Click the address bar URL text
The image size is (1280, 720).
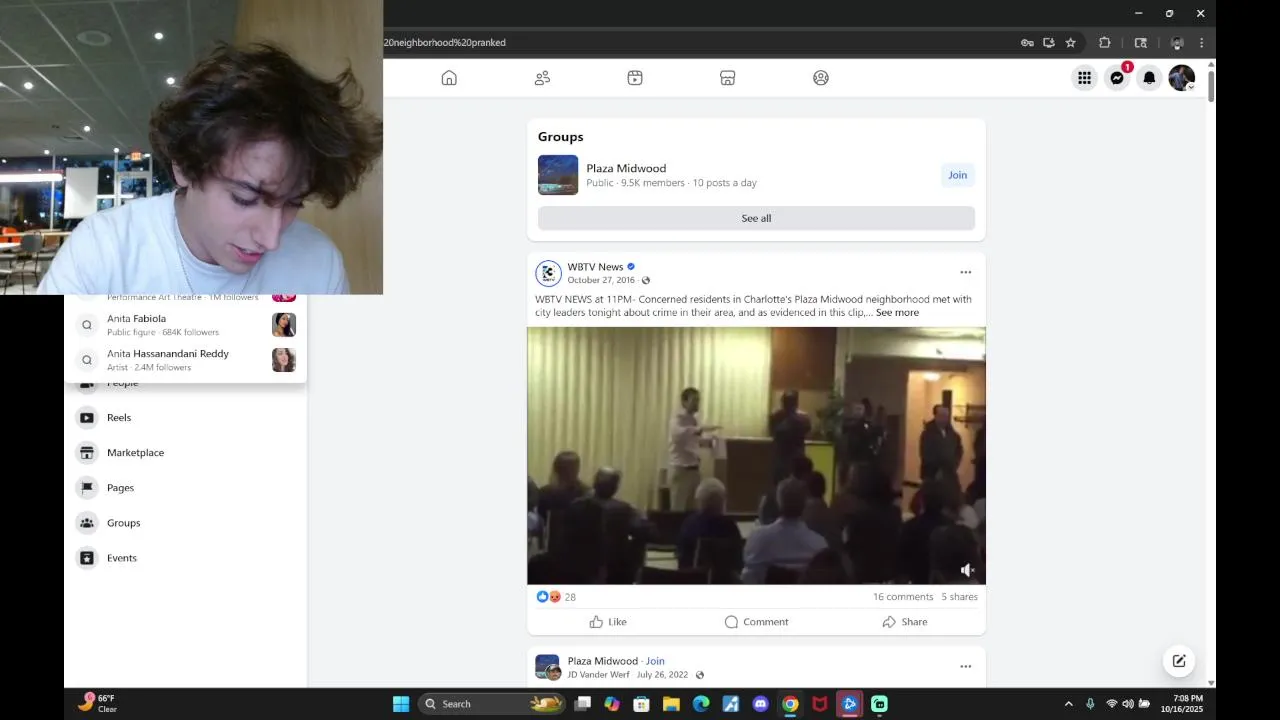pos(445,43)
